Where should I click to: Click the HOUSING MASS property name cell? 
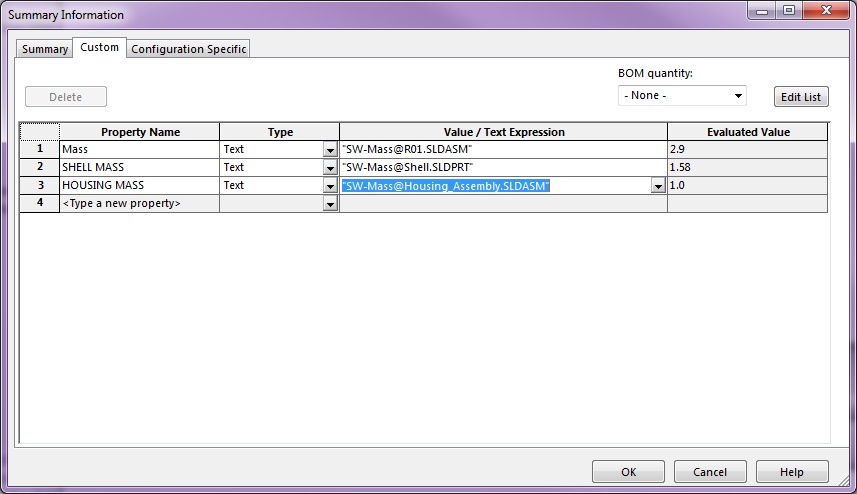(x=139, y=185)
